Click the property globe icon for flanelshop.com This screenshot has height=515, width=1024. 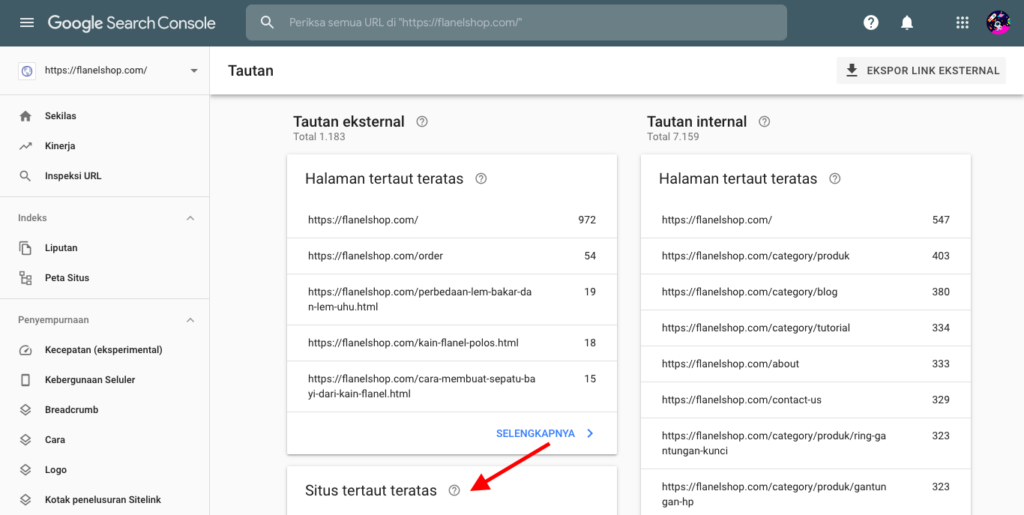click(x=27, y=70)
